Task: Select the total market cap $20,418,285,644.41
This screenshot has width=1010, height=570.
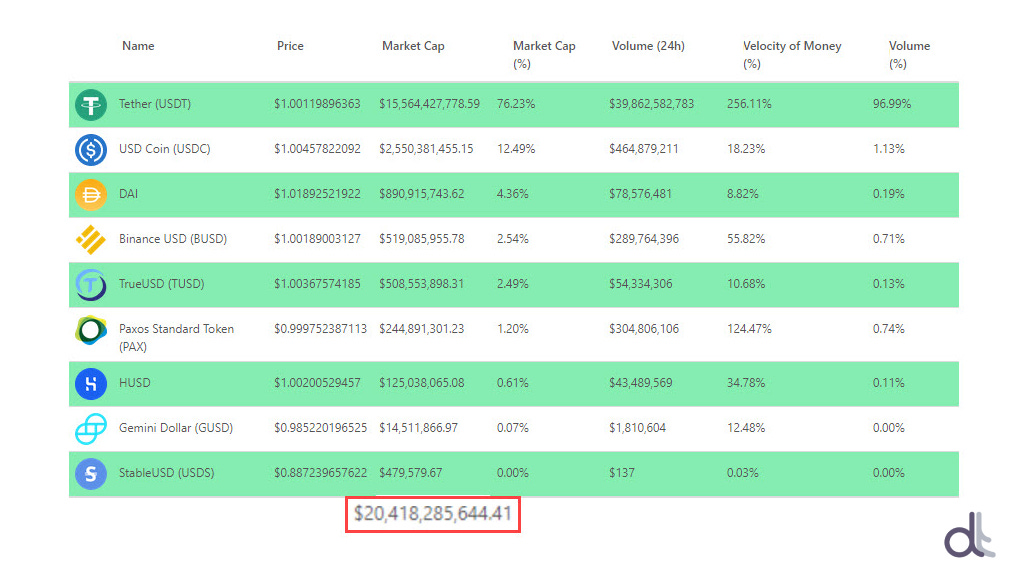Action: pyautogui.click(x=433, y=514)
